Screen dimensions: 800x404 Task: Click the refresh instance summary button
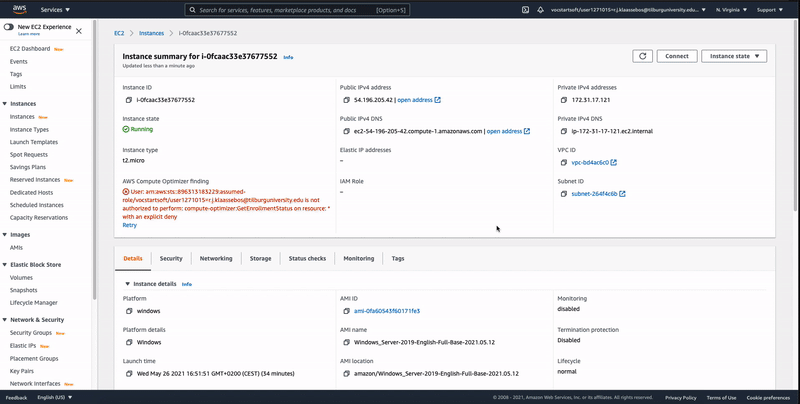click(x=642, y=56)
